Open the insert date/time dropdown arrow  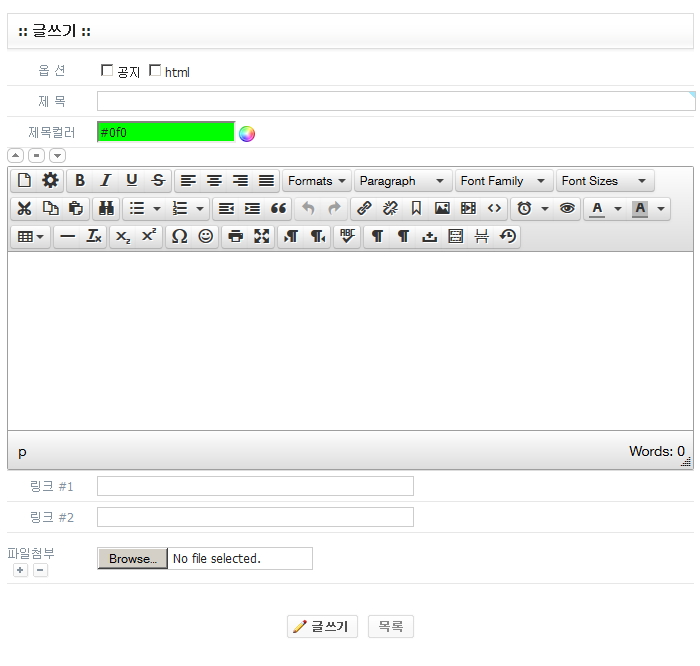(545, 208)
